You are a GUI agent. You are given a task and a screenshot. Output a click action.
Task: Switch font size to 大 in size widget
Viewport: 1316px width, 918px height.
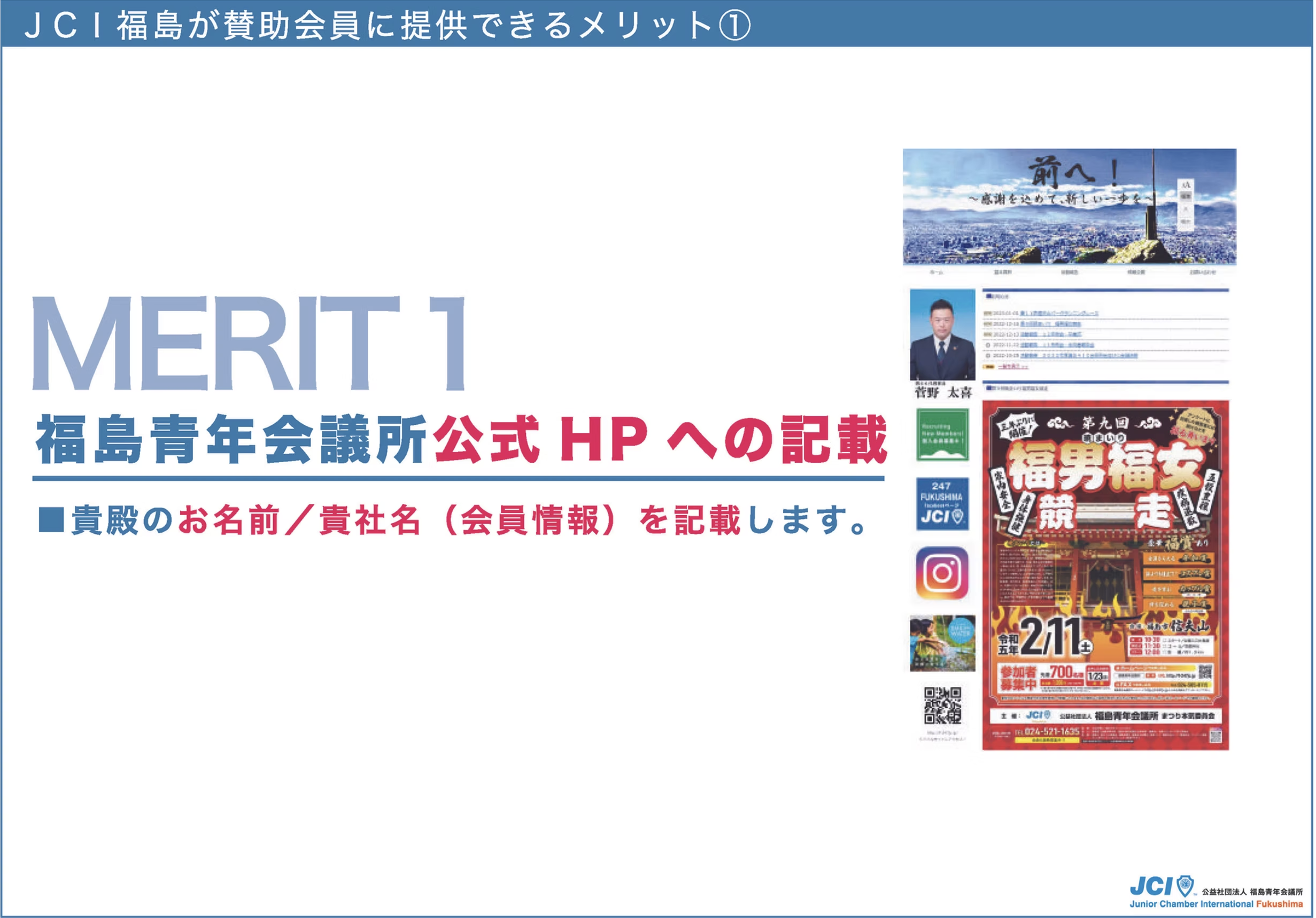[x=1186, y=209]
